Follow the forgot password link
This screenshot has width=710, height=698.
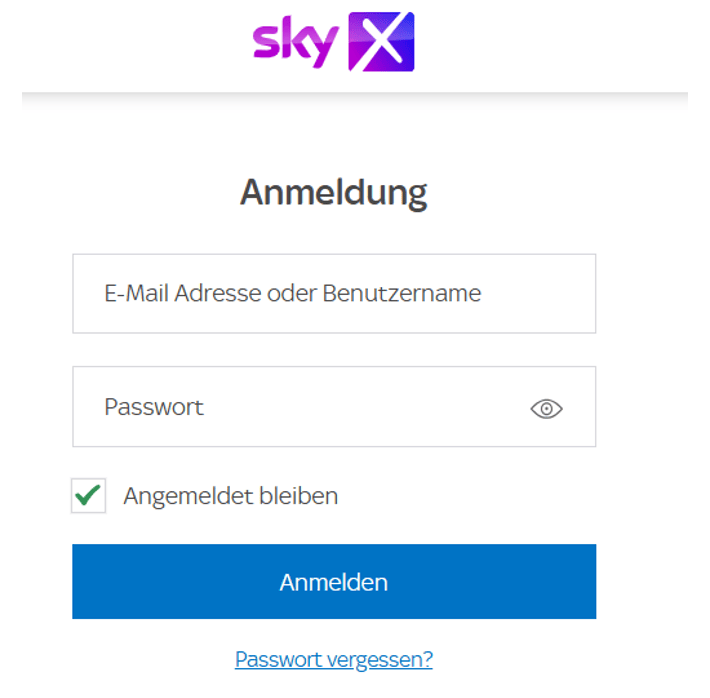tap(334, 659)
